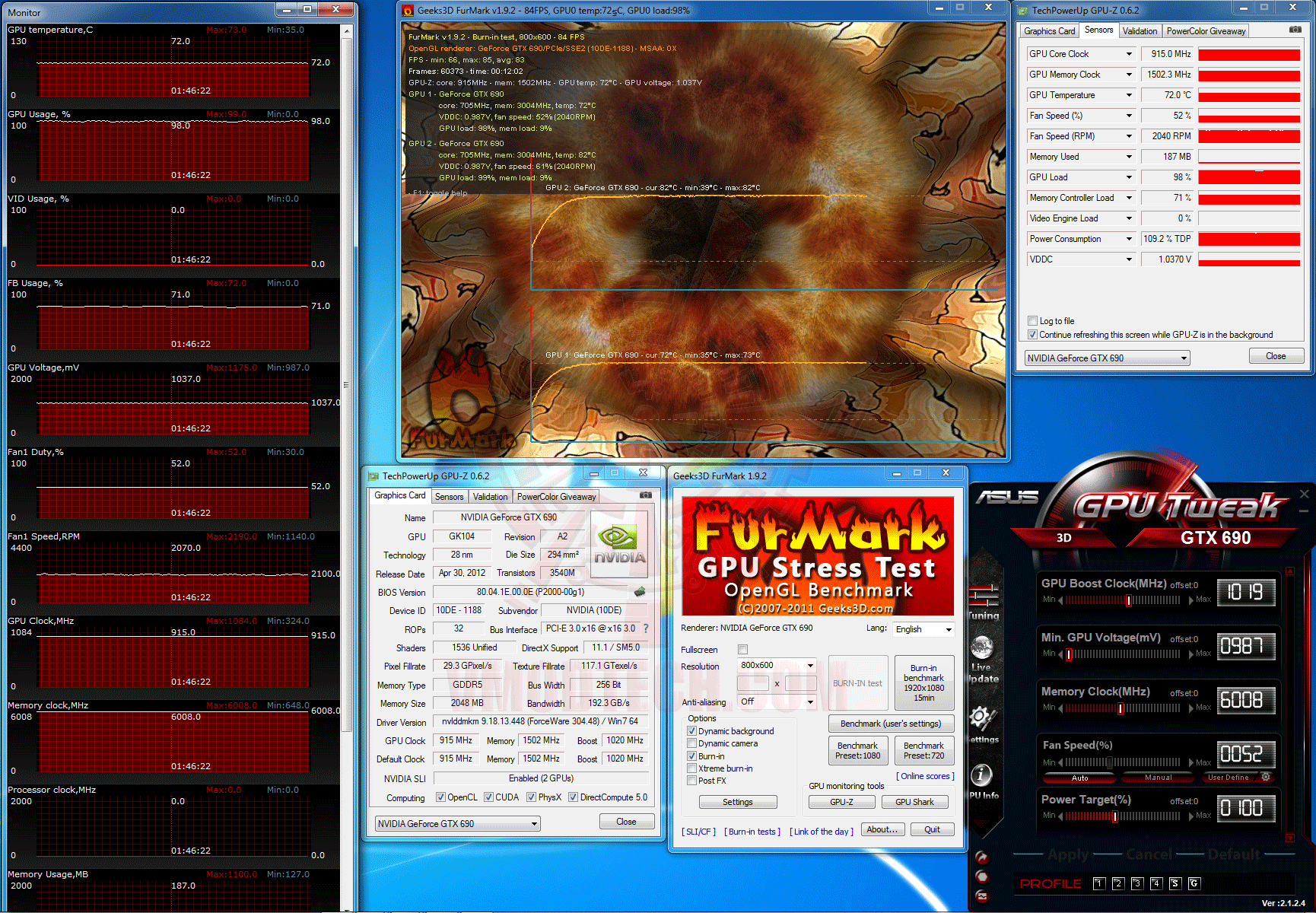Image resolution: width=1316 pixels, height=913 pixels.
Task: Expand the Power Consumption sensor dropdown
Action: 1129,239
